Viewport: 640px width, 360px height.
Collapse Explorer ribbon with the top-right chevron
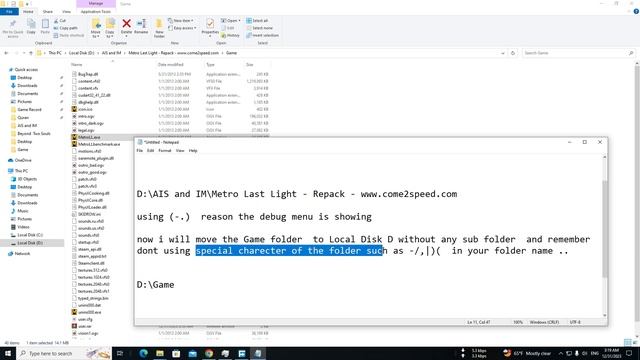[x=629, y=12]
